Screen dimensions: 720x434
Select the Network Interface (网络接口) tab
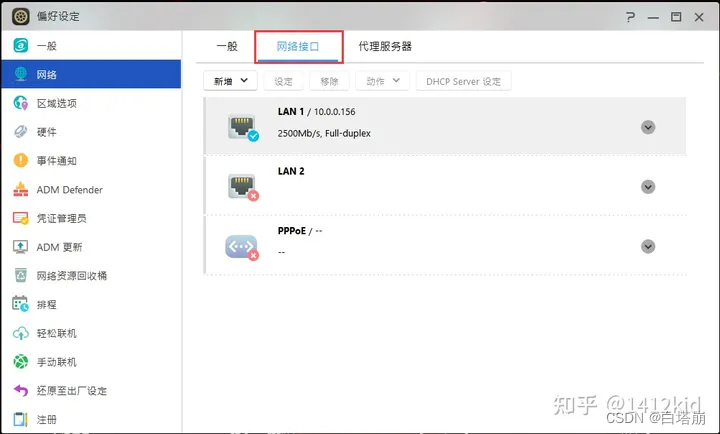pos(298,46)
